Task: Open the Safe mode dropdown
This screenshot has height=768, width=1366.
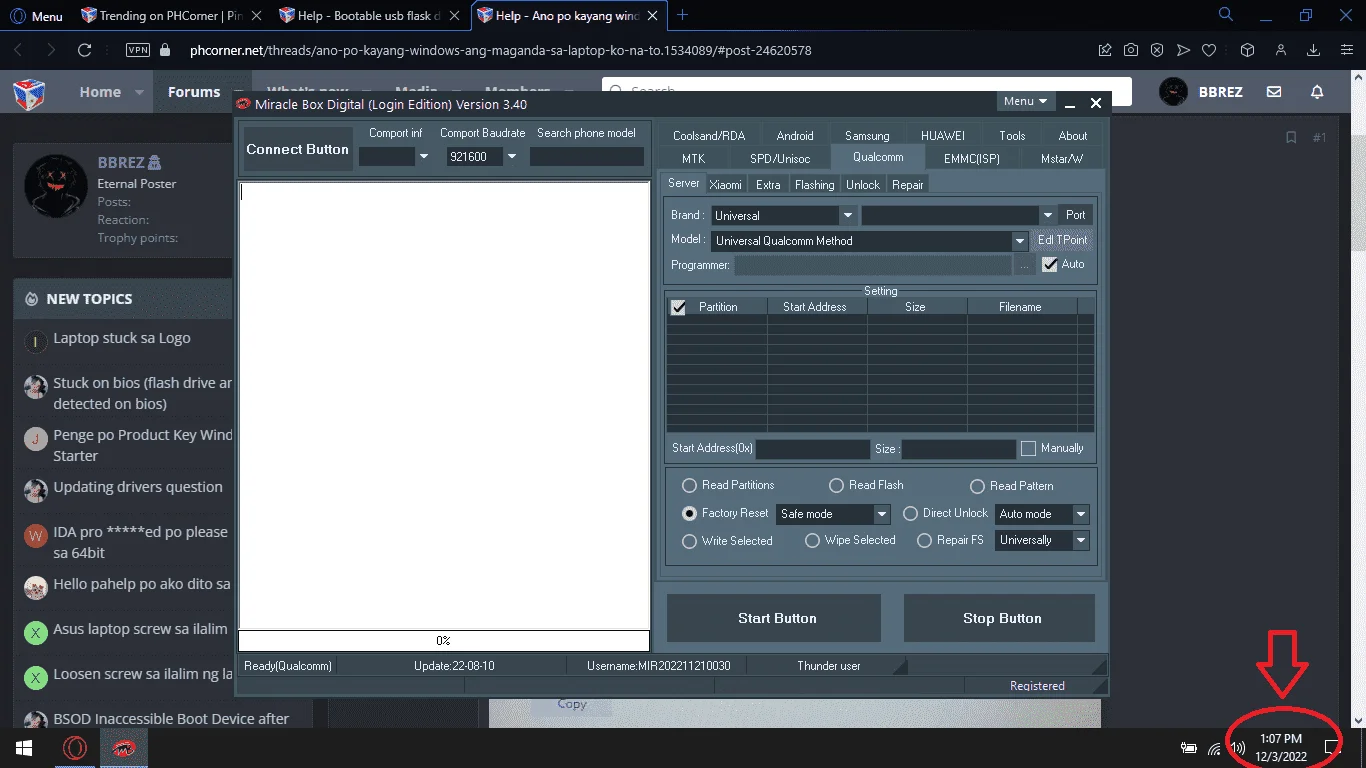Action: point(882,514)
